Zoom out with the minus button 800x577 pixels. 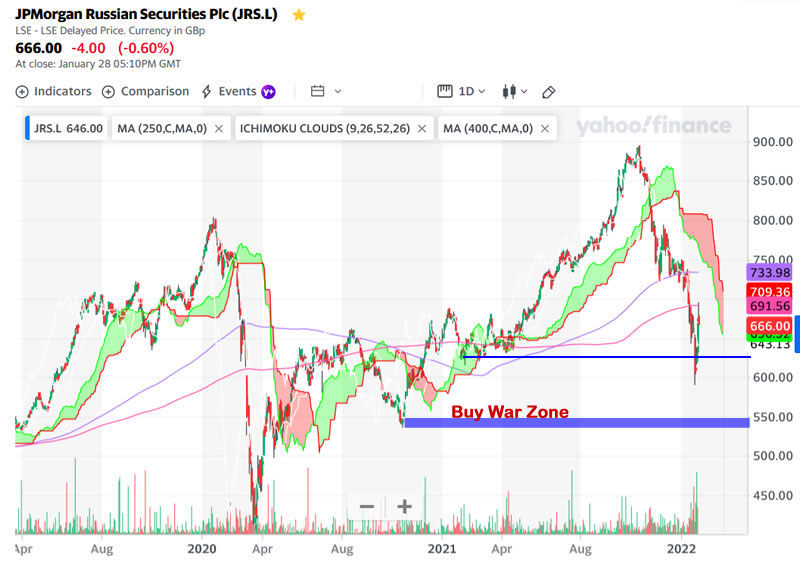coord(367,507)
